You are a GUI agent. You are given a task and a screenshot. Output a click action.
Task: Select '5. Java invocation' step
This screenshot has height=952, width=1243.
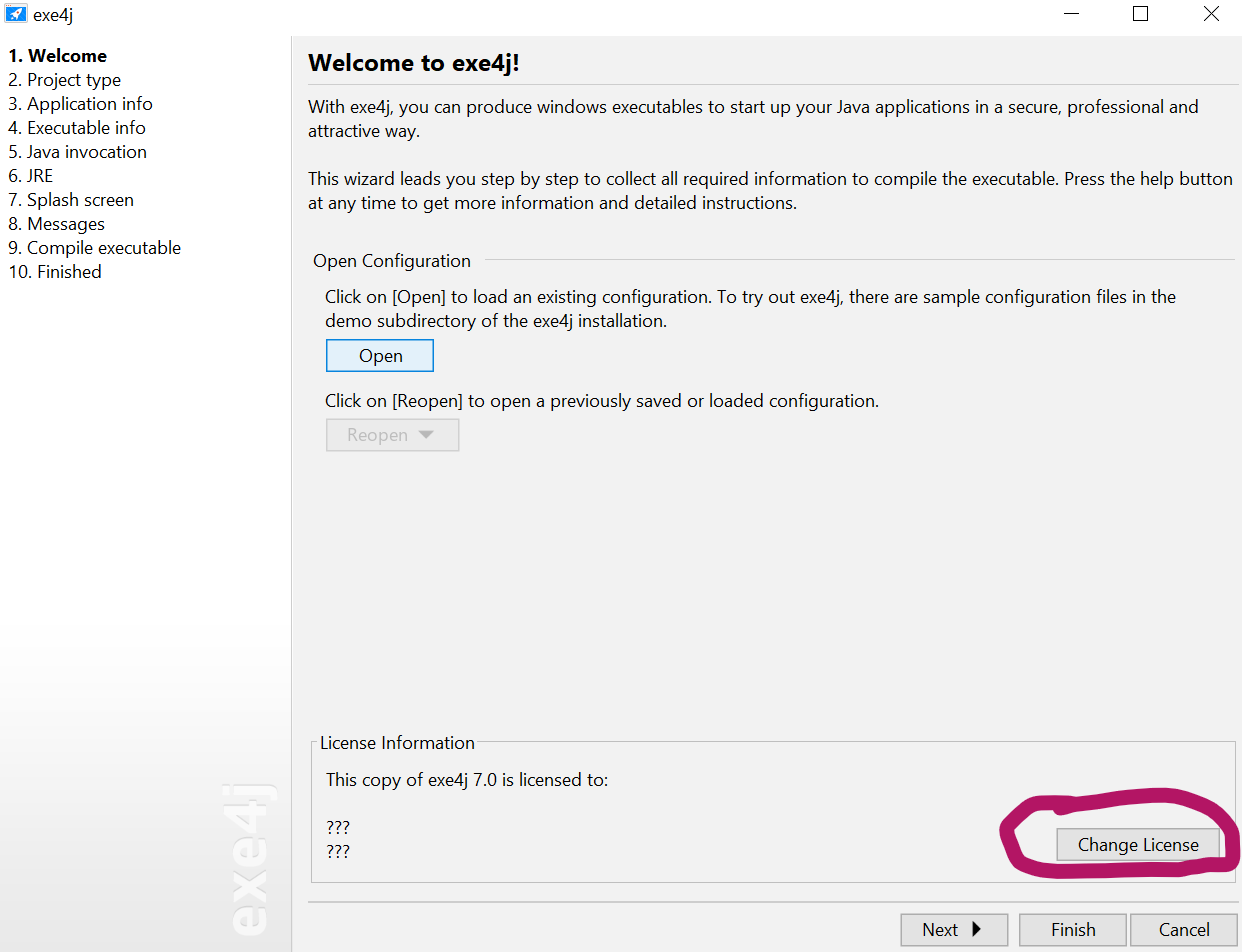(78, 152)
